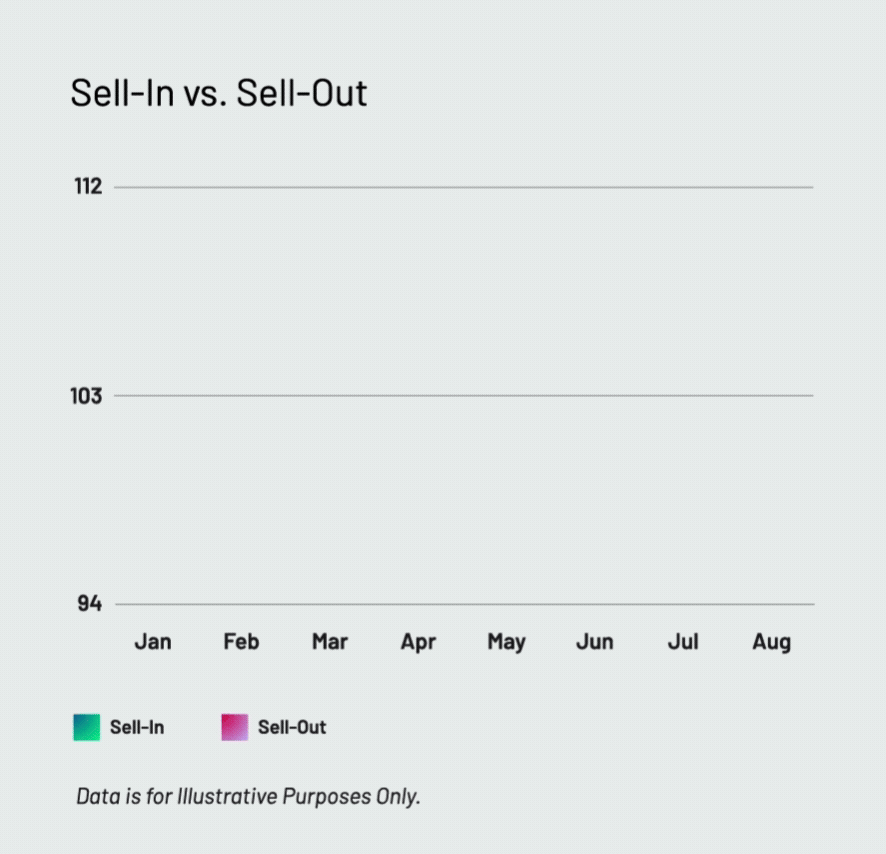Screen dimensions: 886x854
Task: Click the top gridline at 112
Action: (x=464, y=187)
